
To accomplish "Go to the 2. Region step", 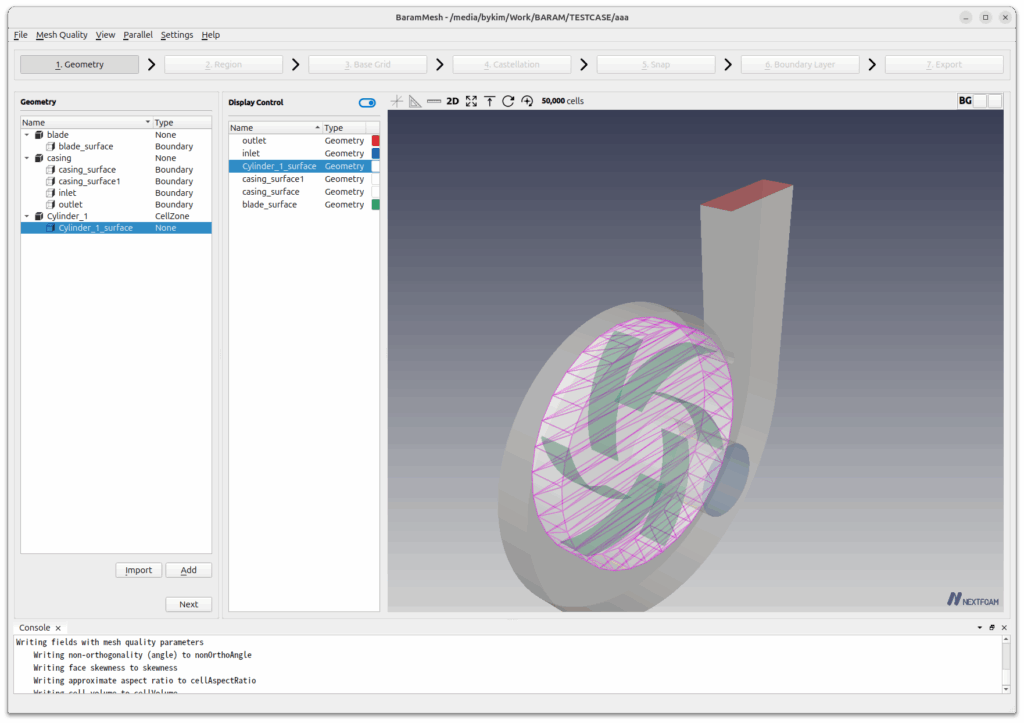I will [223, 65].
